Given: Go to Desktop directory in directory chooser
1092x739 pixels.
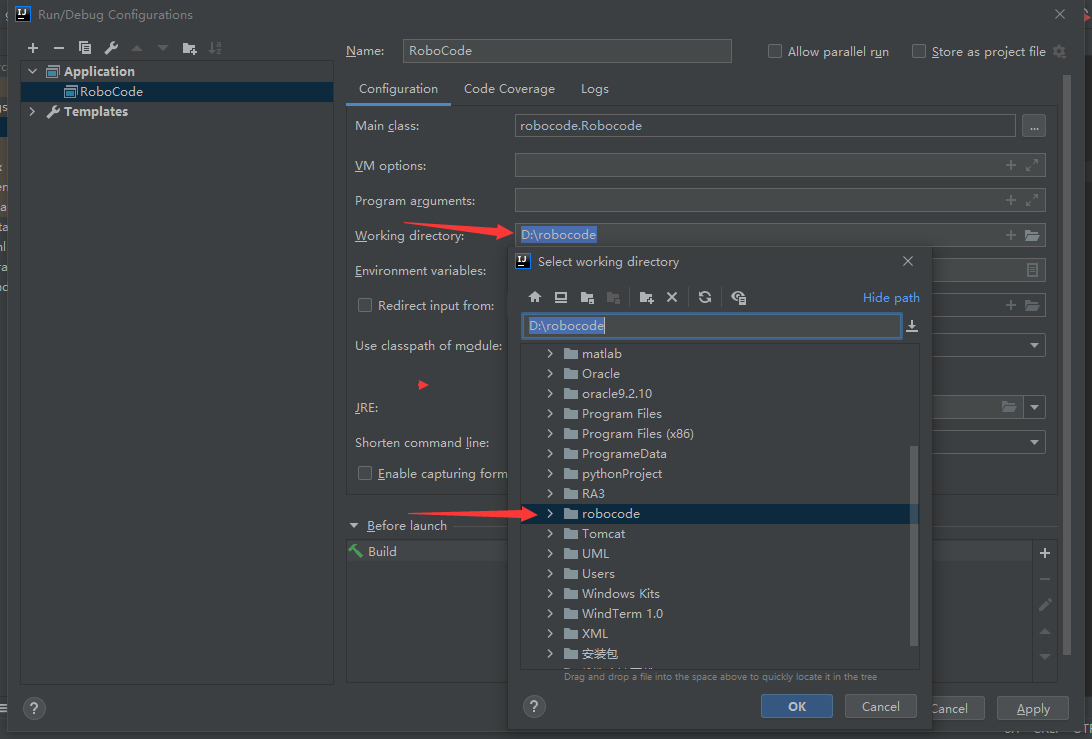Looking at the screenshot, I should click(561, 297).
